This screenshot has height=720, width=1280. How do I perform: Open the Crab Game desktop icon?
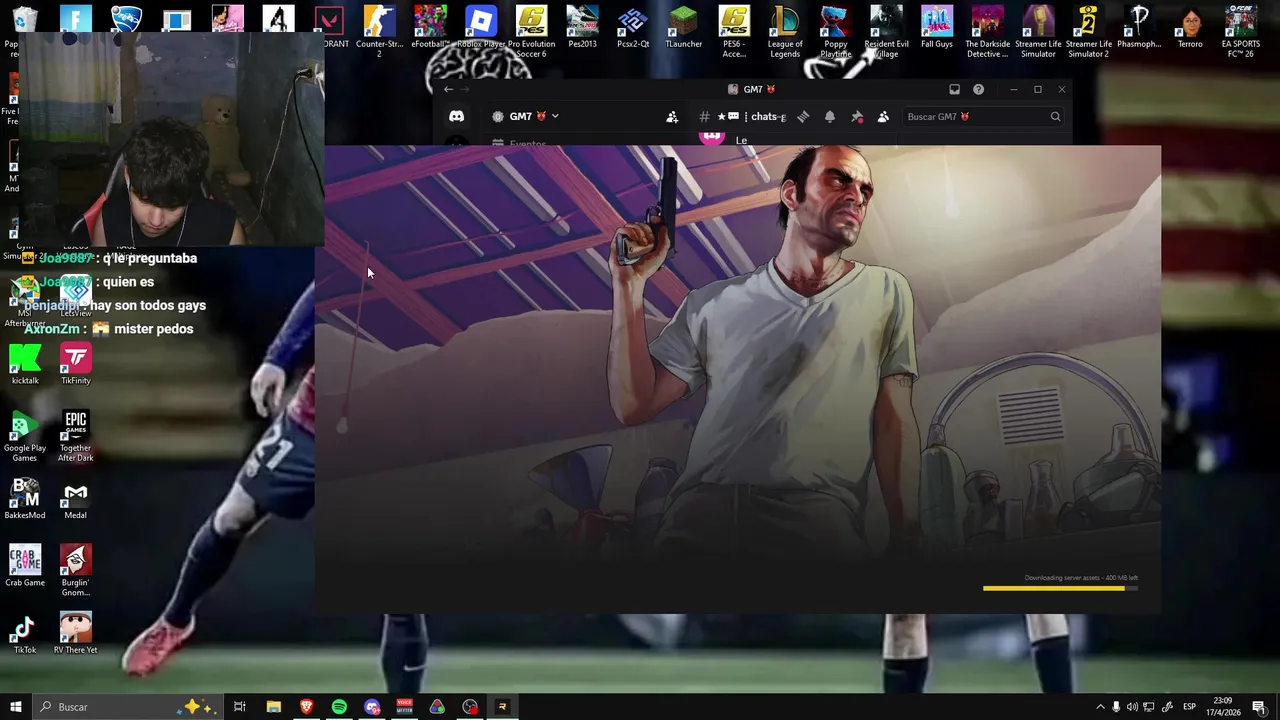point(25,566)
